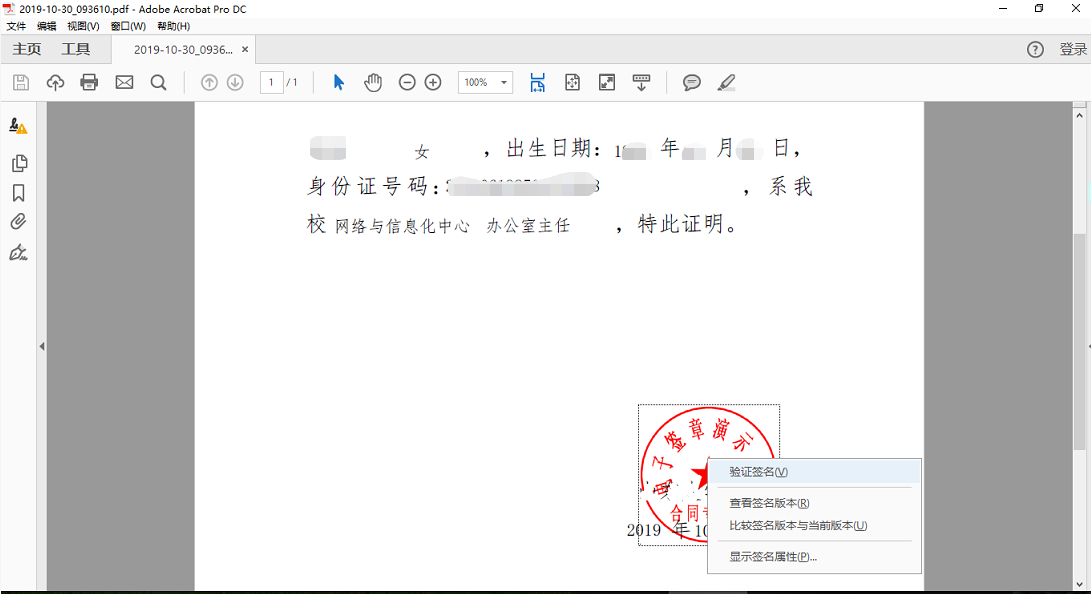The height and width of the screenshot is (594, 1091).
Task: Open the Attachments paperclip panel
Action: 18,222
